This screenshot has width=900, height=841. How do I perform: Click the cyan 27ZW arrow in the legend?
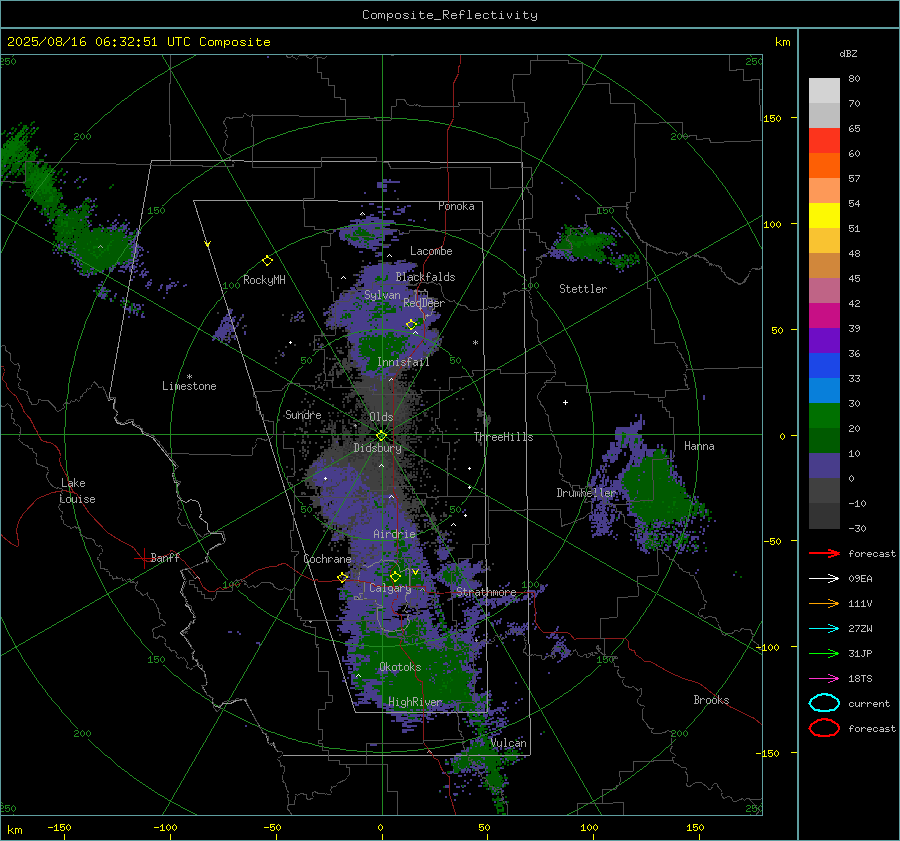point(824,629)
